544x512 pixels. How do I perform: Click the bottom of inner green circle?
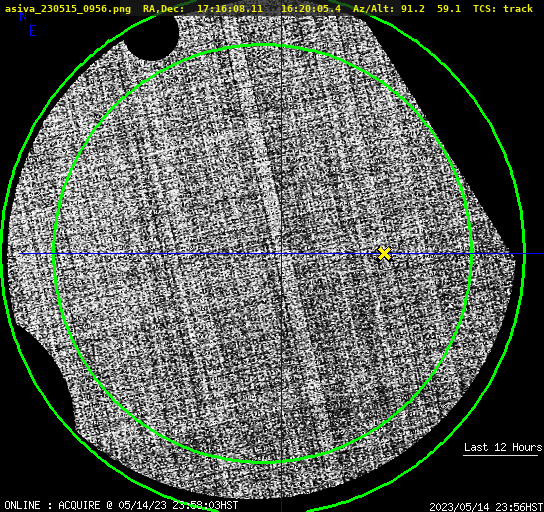tap(263, 462)
